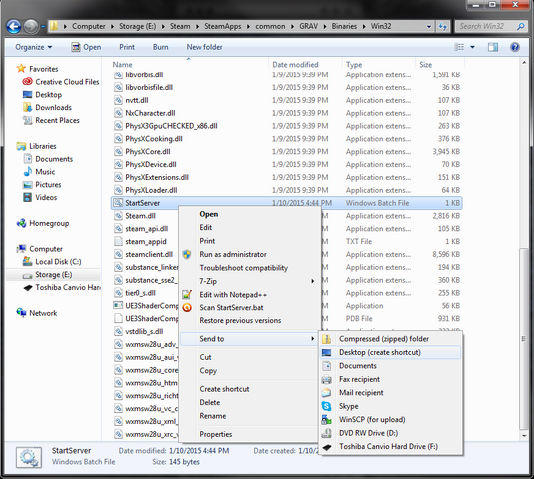Send to Compressed (zipped) folder

point(390,339)
